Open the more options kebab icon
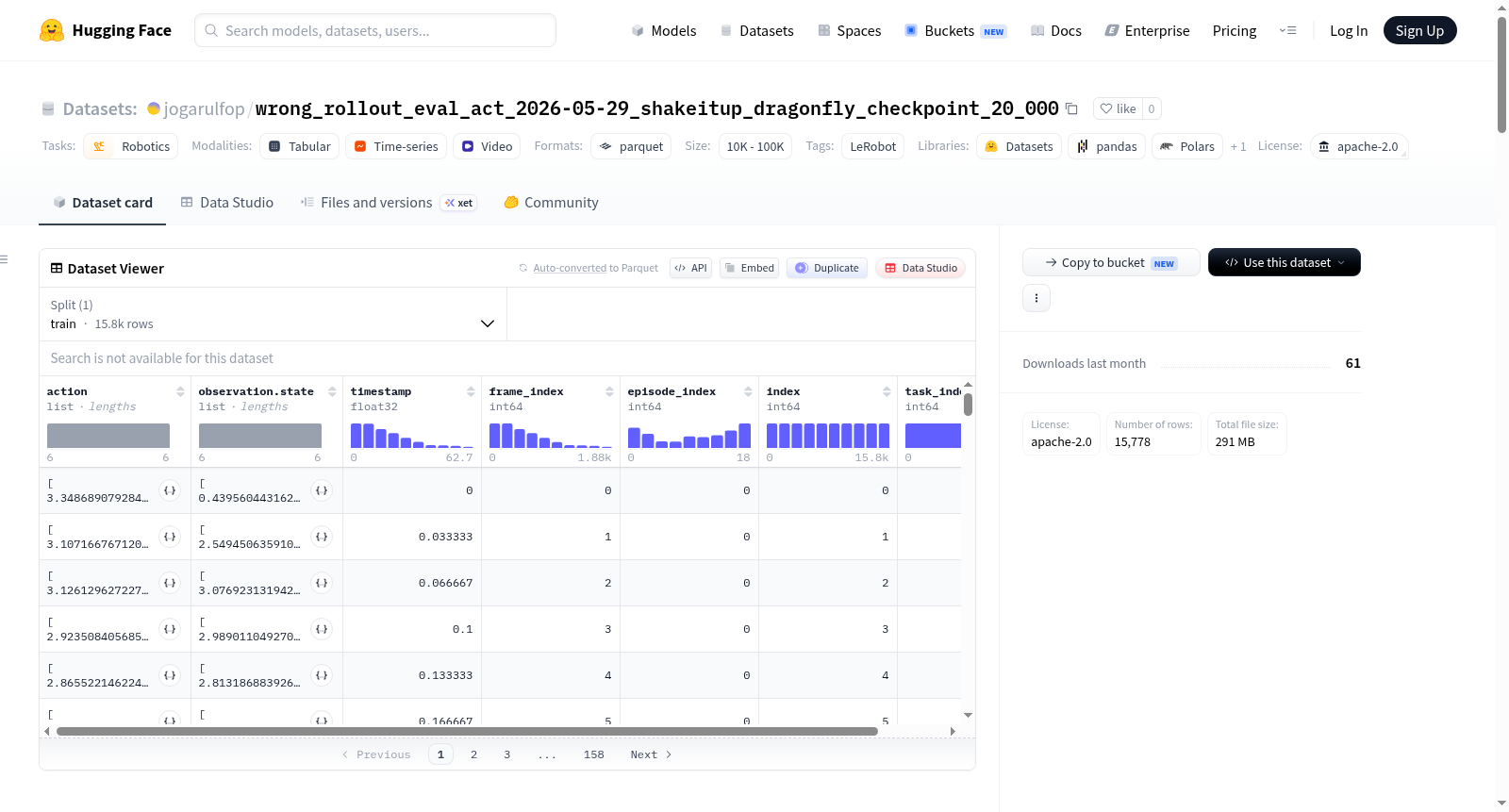The image size is (1509, 812). [x=1036, y=298]
